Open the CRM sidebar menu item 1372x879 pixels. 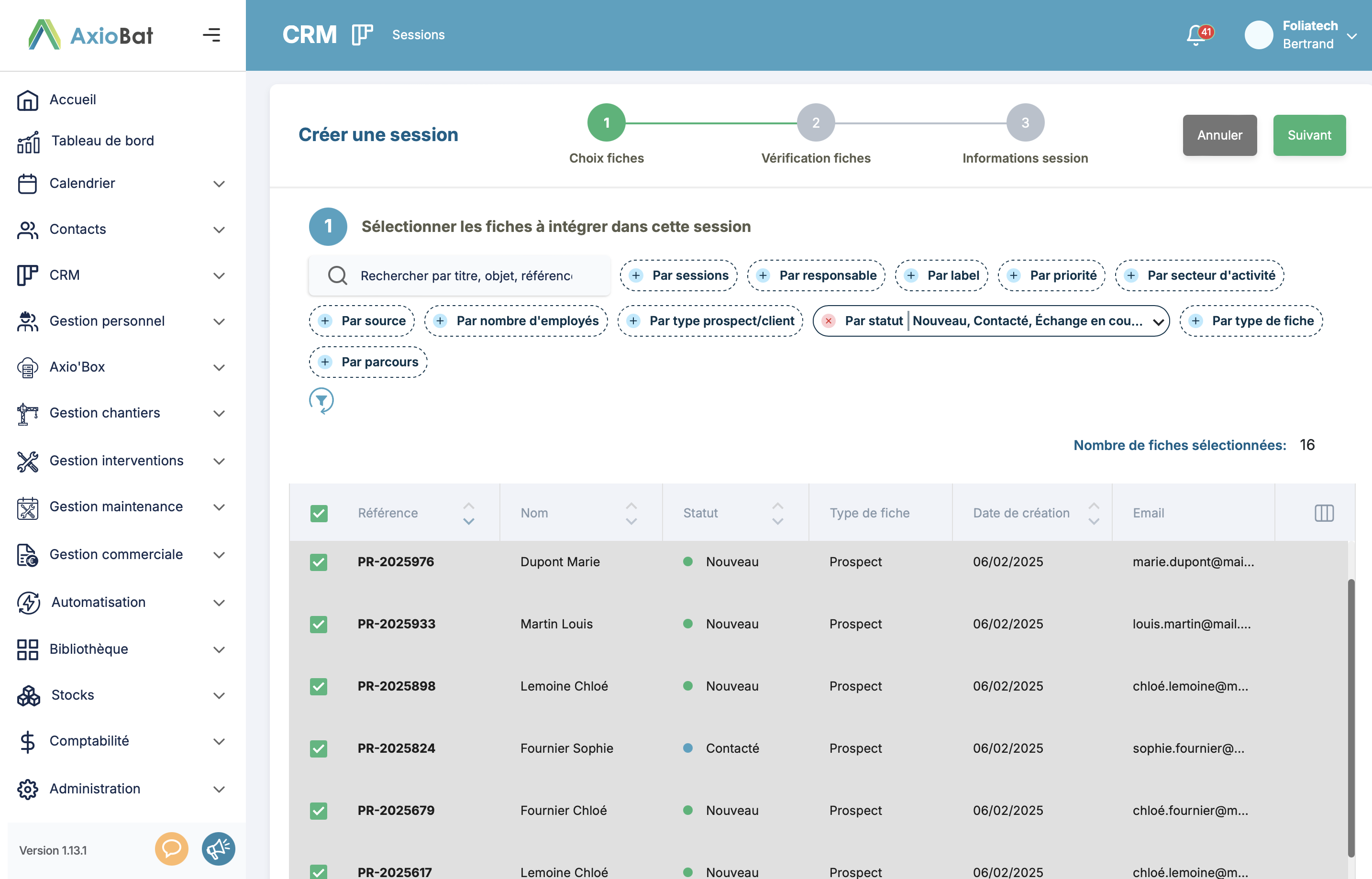64,275
